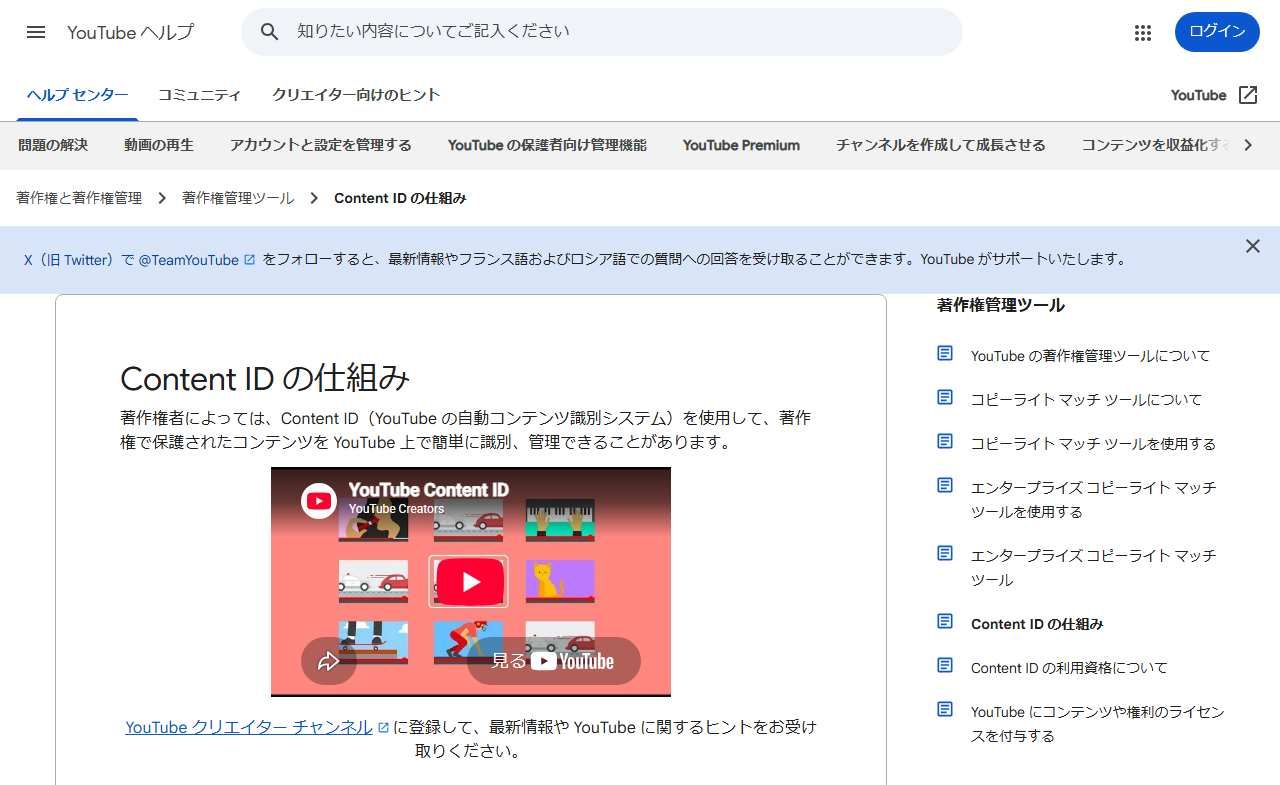
Task: Open YouTube クリエイター チャンネル link
Action: 249,728
